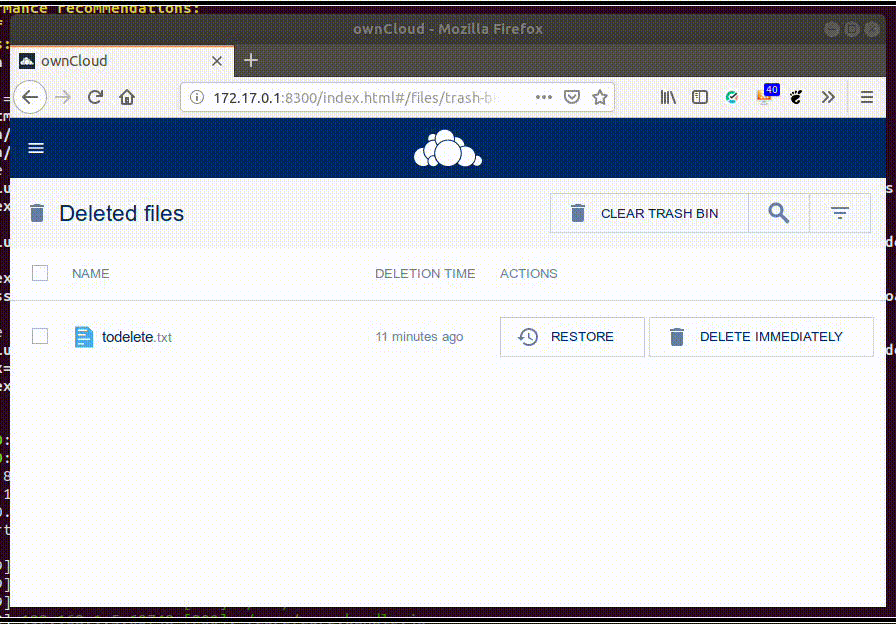Open the ownCloud sidebar hamburger menu
The width and height of the screenshot is (896, 624).
point(36,147)
